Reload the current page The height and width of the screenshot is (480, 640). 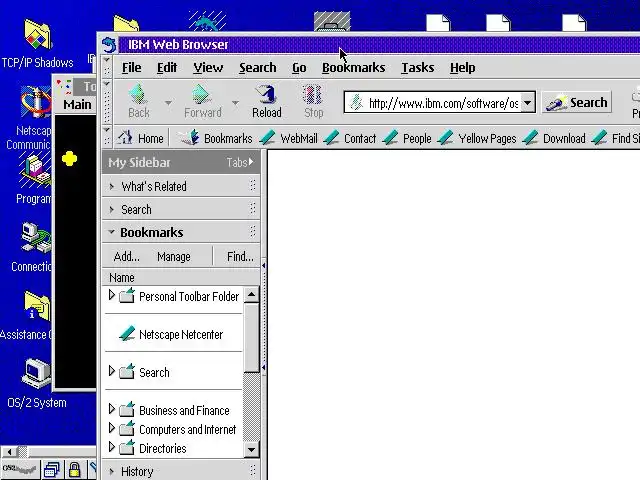click(267, 101)
